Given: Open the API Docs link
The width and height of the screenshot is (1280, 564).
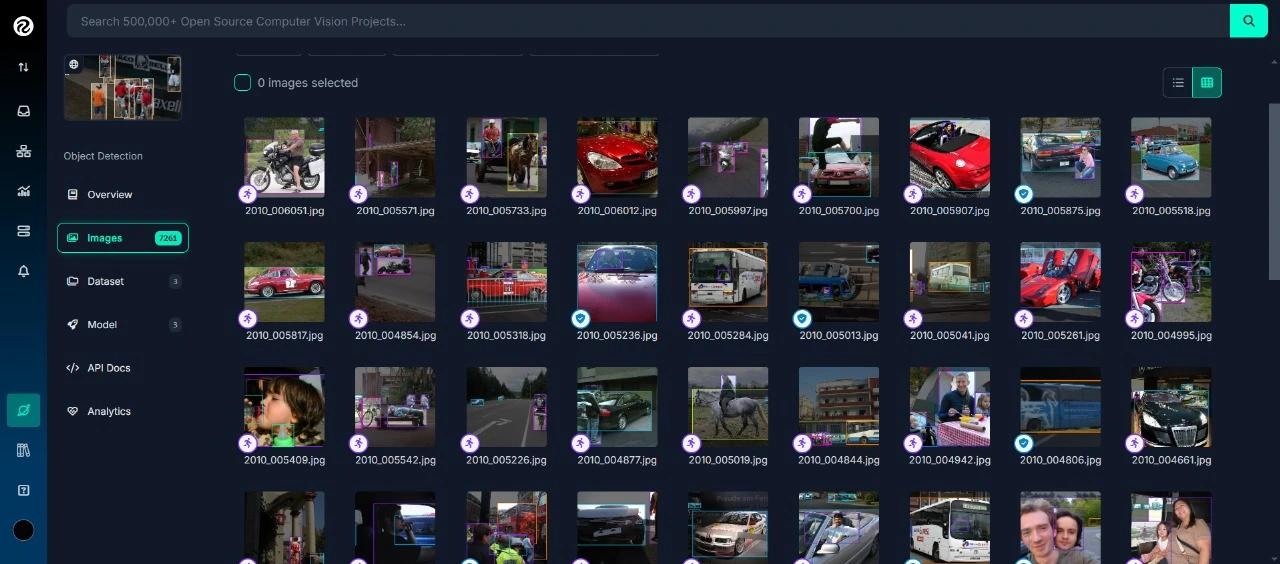Looking at the screenshot, I should click(108, 368).
